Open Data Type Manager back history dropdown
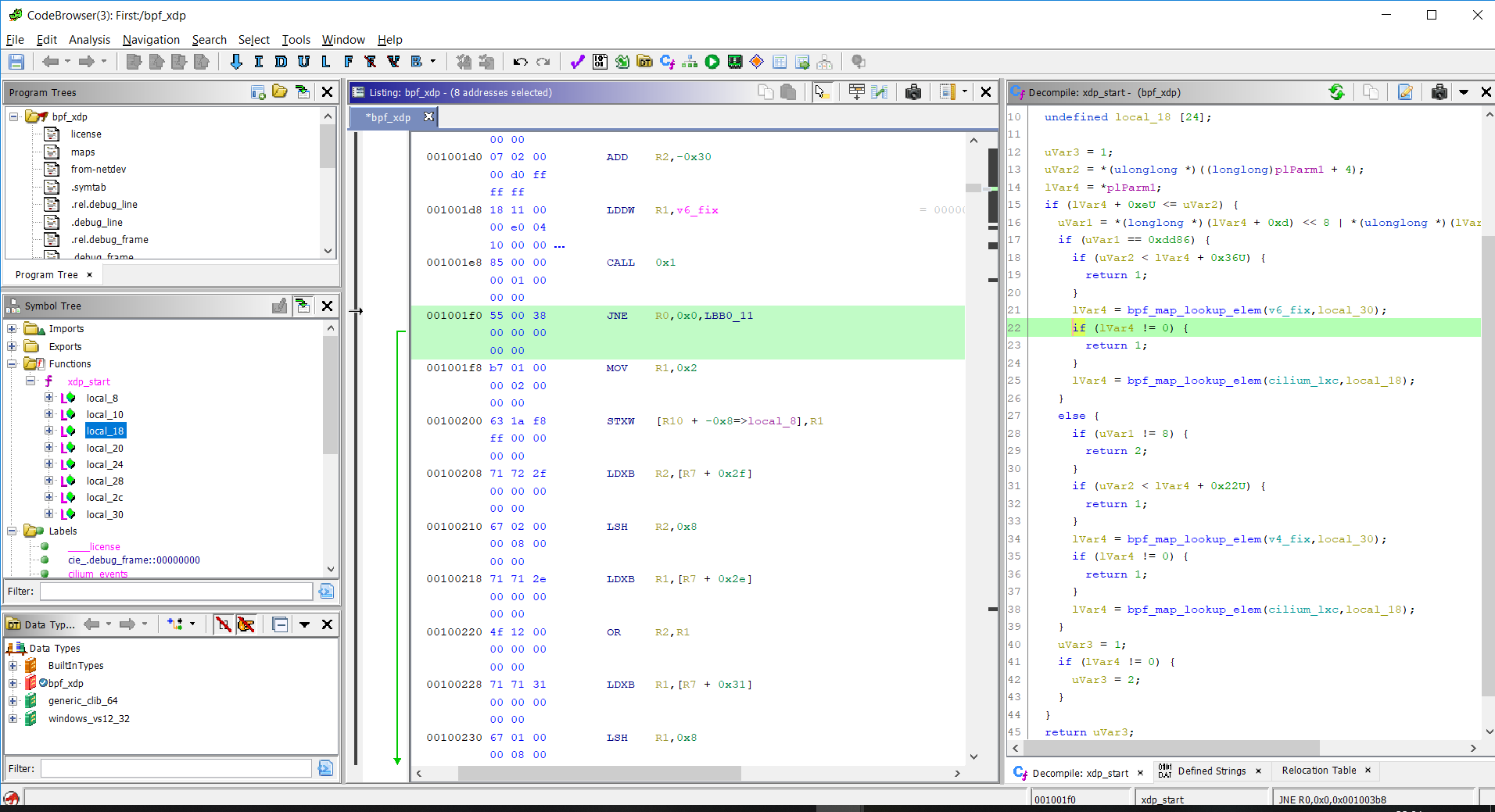The height and width of the screenshot is (812, 1495). [109, 624]
